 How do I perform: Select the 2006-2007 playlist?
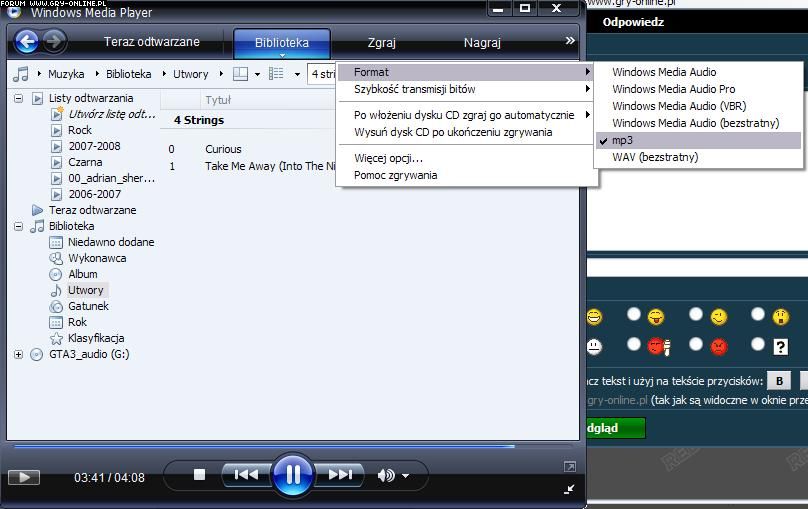pos(95,195)
